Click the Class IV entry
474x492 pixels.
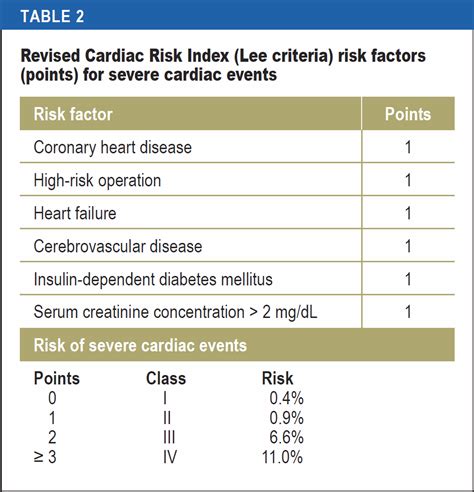170,457
